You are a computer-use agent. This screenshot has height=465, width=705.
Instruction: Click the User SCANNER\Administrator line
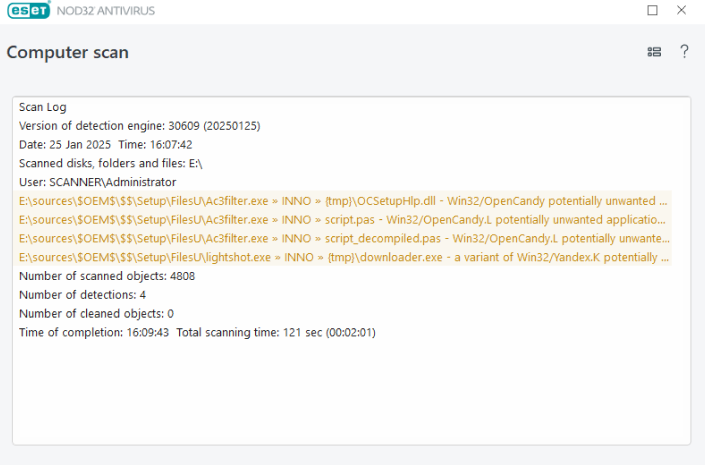(x=98, y=182)
